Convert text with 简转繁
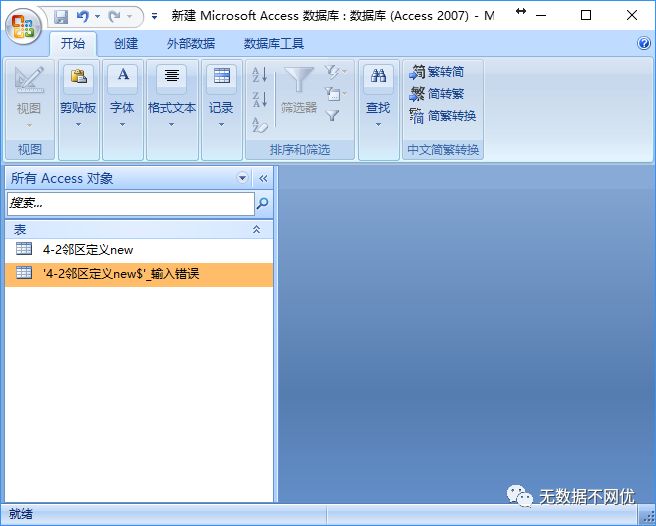The image size is (656, 526). click(x=437, y=94)
